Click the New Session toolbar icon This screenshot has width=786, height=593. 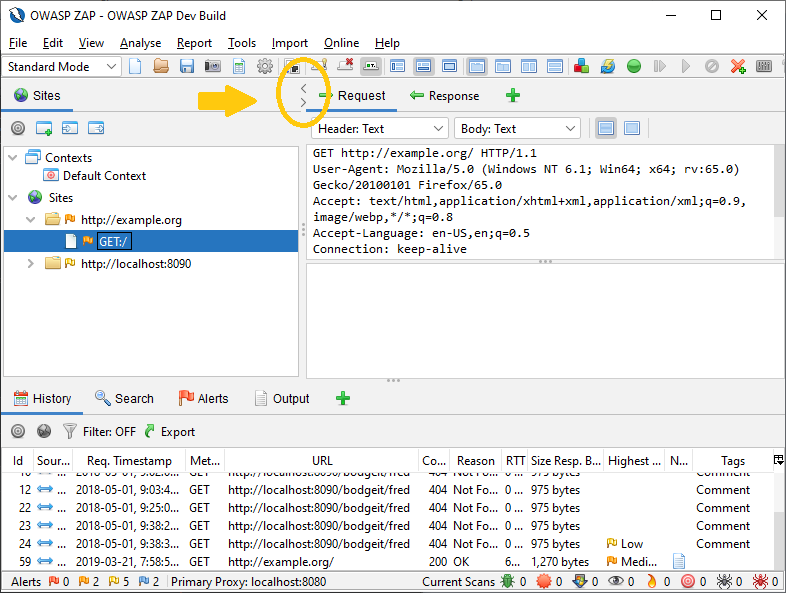(135, 67)
